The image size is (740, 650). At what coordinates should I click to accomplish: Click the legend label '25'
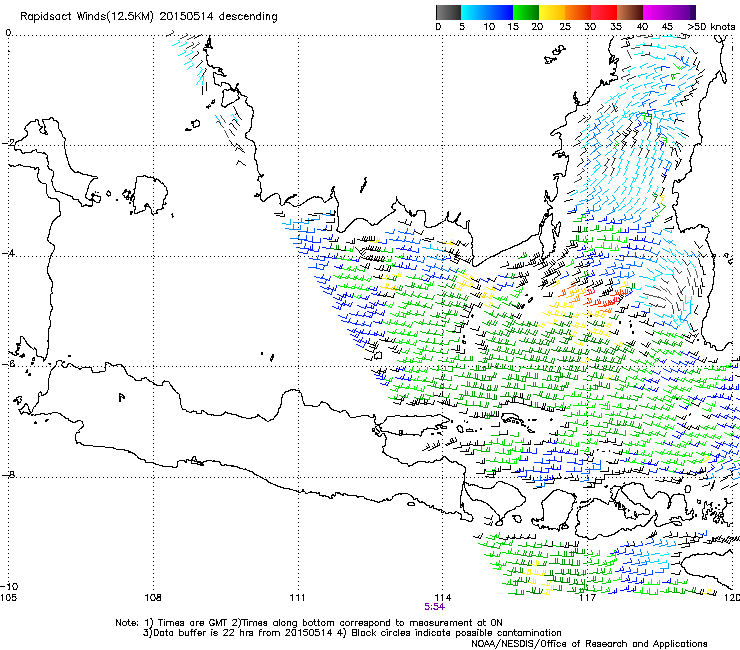point(565,27)
